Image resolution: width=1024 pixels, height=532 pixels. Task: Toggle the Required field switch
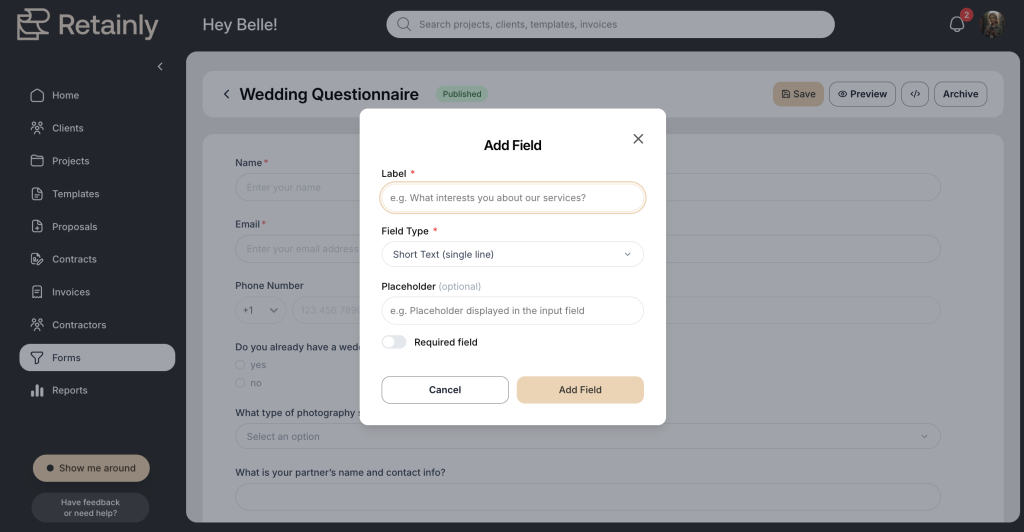394,342
